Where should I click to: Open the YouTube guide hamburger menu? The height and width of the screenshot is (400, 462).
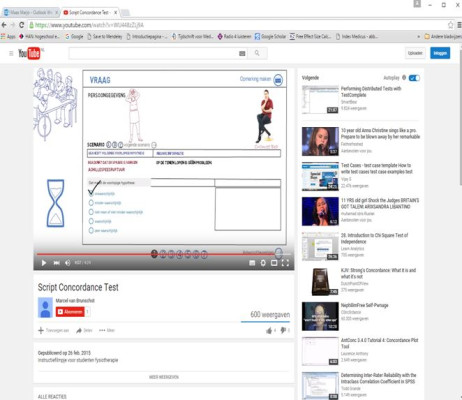[x=11, y=53]
